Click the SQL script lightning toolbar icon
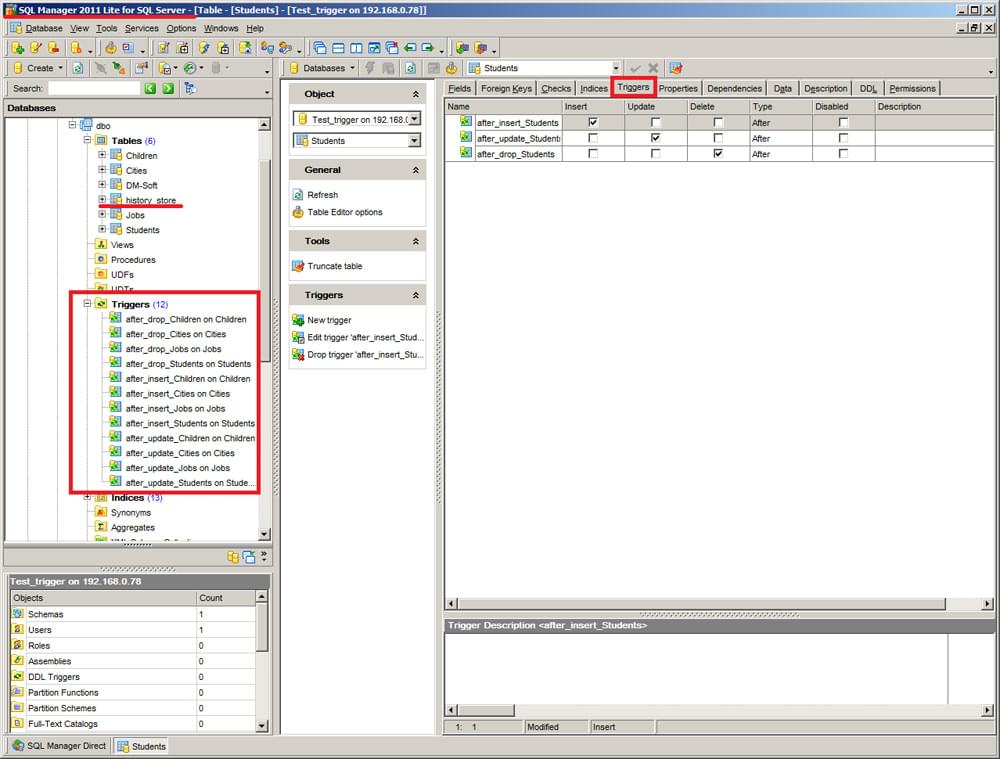The height and width of the screenshot is (759, 1000). (204, 48)
